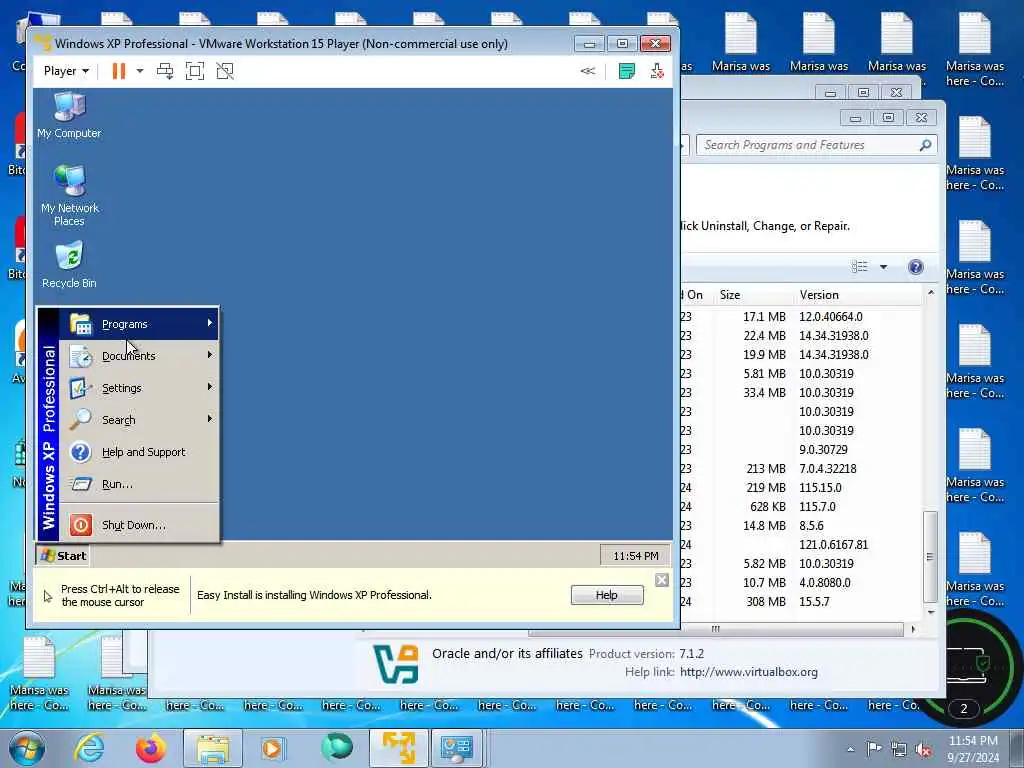Click the scroll up arrow of programs list
Screen dimensions: 1024x768
(931, 294)
